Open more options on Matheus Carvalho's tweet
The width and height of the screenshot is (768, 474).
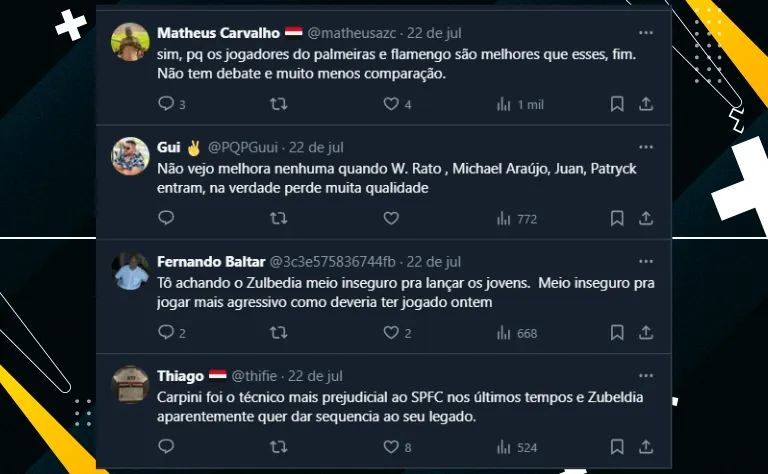646,32
